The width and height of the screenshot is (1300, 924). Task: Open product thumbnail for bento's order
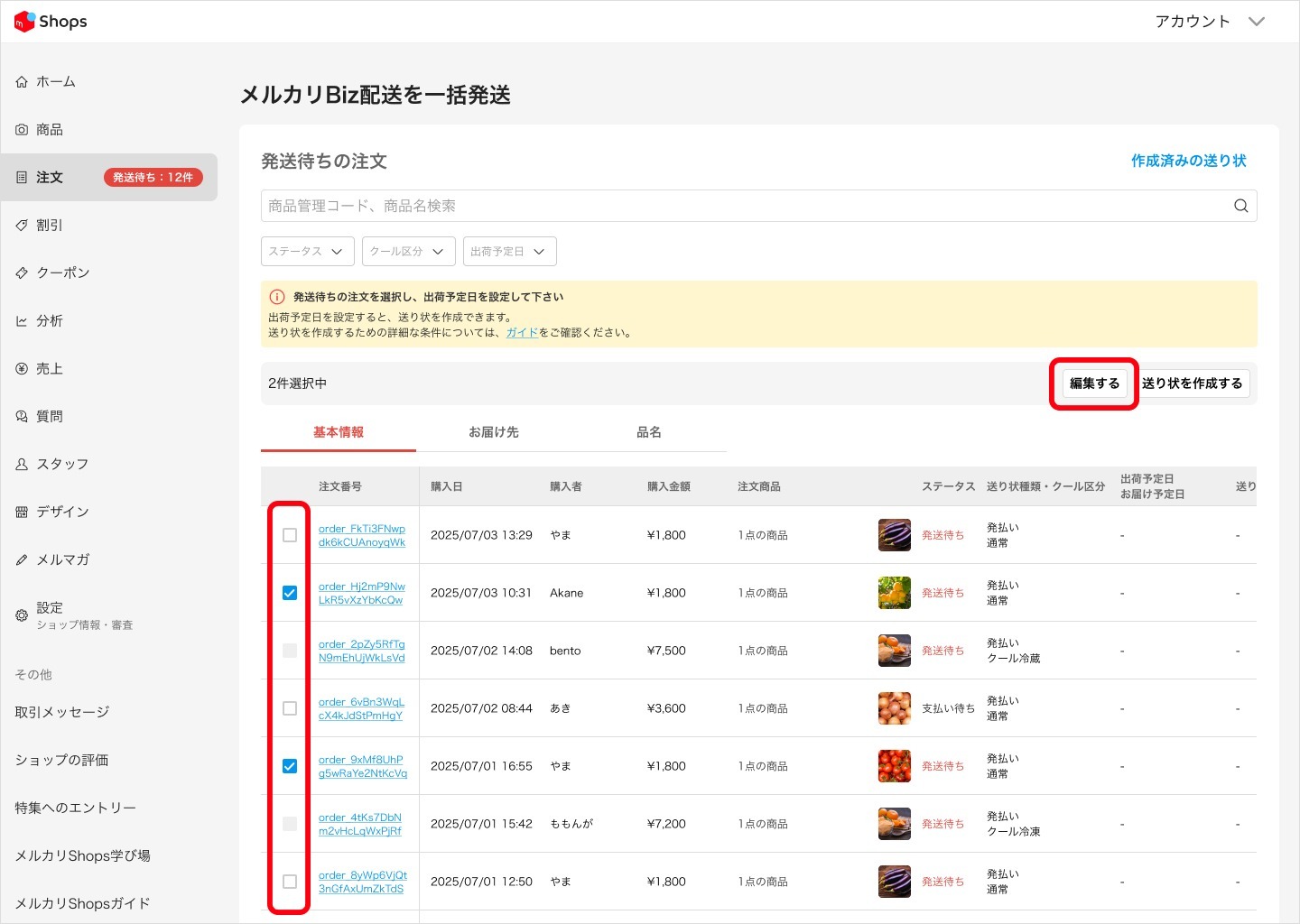(x=895, y=651)
